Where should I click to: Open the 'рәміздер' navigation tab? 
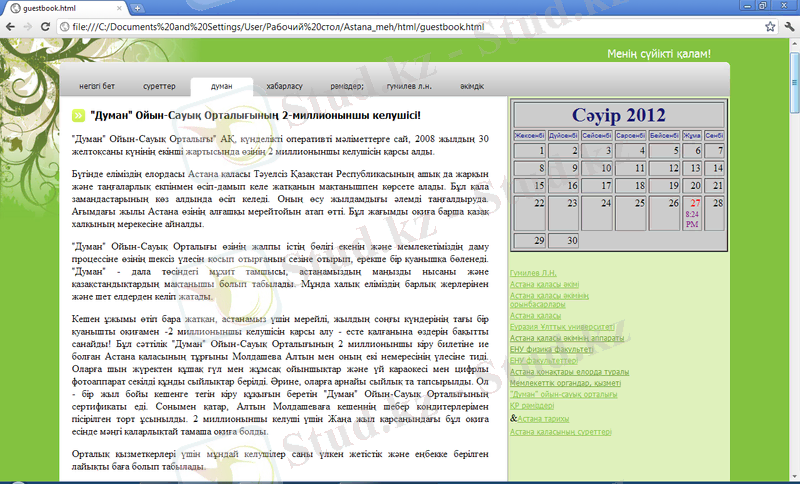(347, 86)
